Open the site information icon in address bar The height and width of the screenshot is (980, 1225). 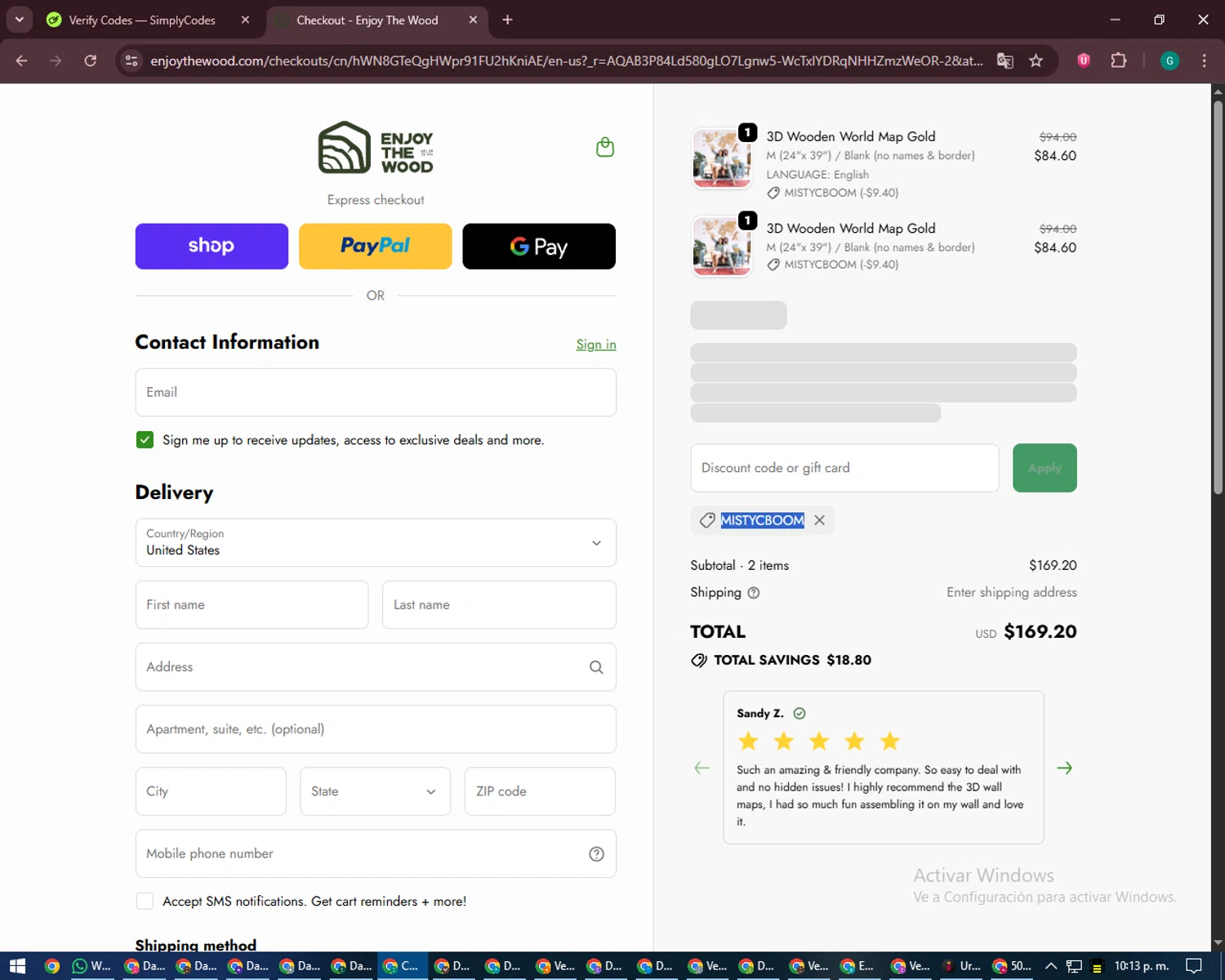[x=131, y=60]
